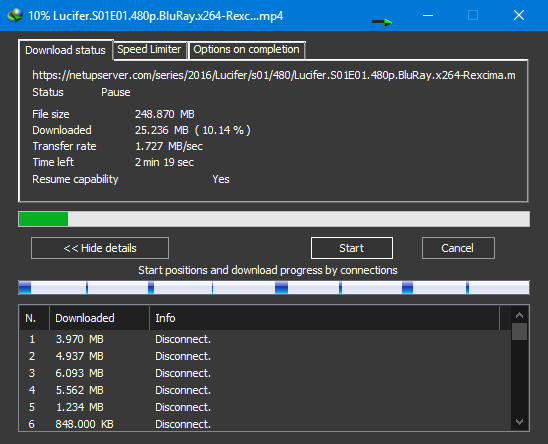The width and height of the screenshot is (548, 444).
Task: Open the Options on completion tab
Action: (x=246, y=50)
